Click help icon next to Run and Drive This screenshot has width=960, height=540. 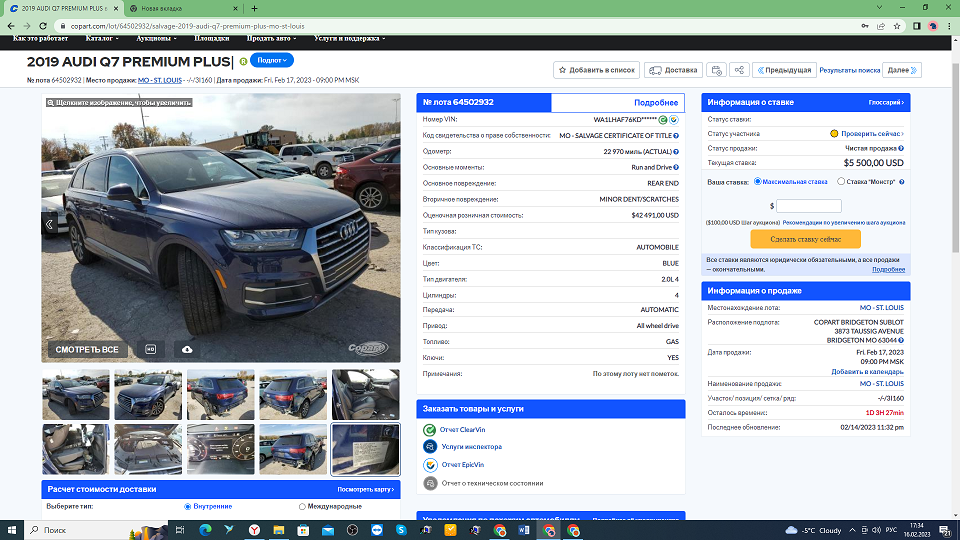tap(676, 167)
